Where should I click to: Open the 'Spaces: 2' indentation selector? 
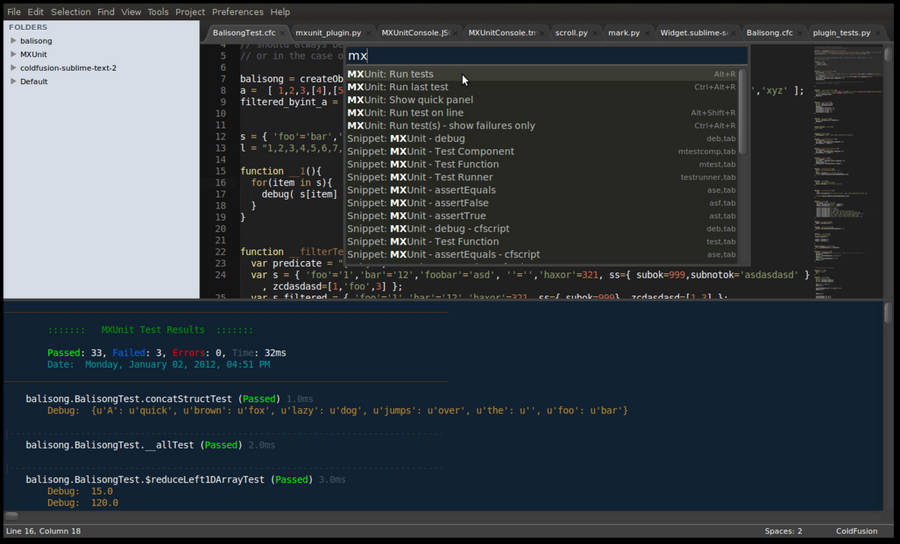[783, 531]
